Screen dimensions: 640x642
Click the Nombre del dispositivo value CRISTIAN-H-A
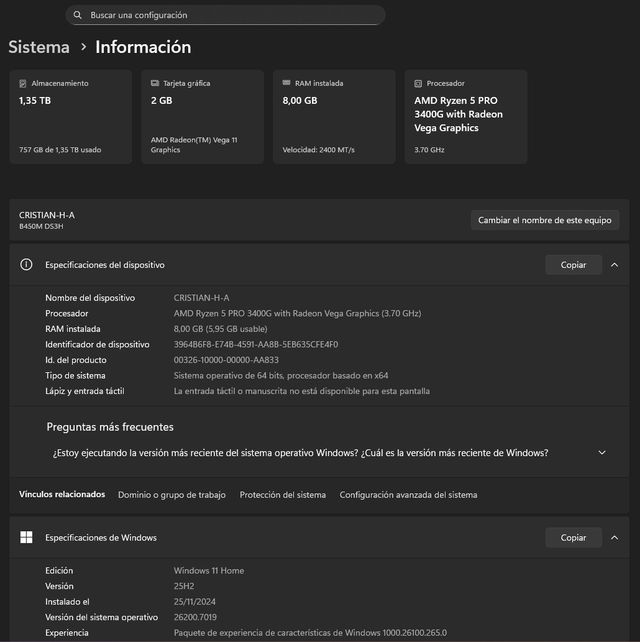pos(201,298)
